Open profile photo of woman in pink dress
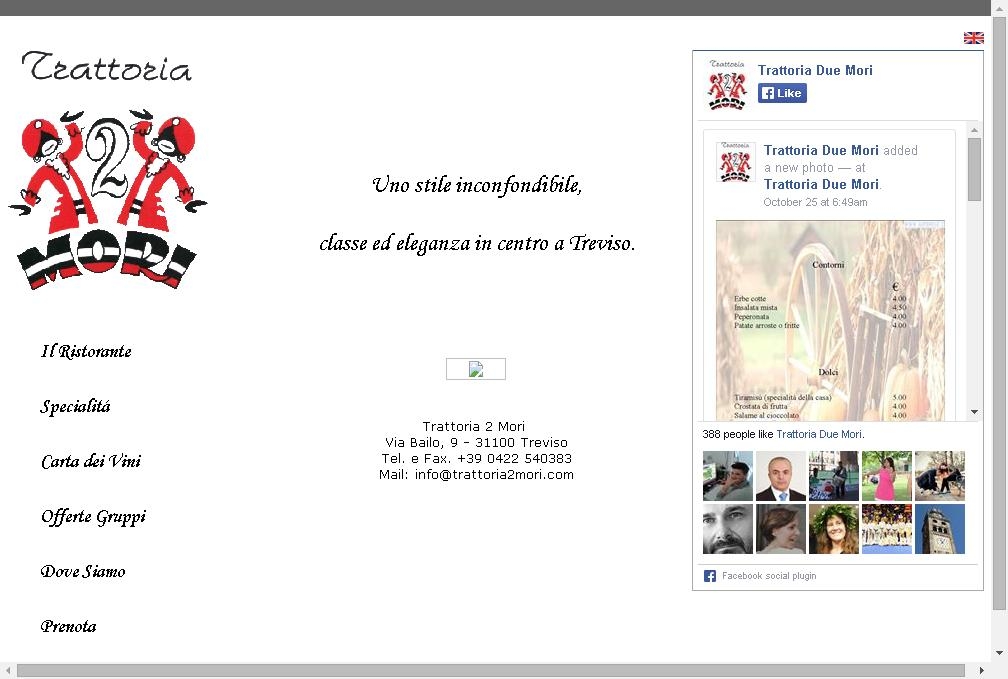Screen dimensions: 1008x679 point(886,476)
